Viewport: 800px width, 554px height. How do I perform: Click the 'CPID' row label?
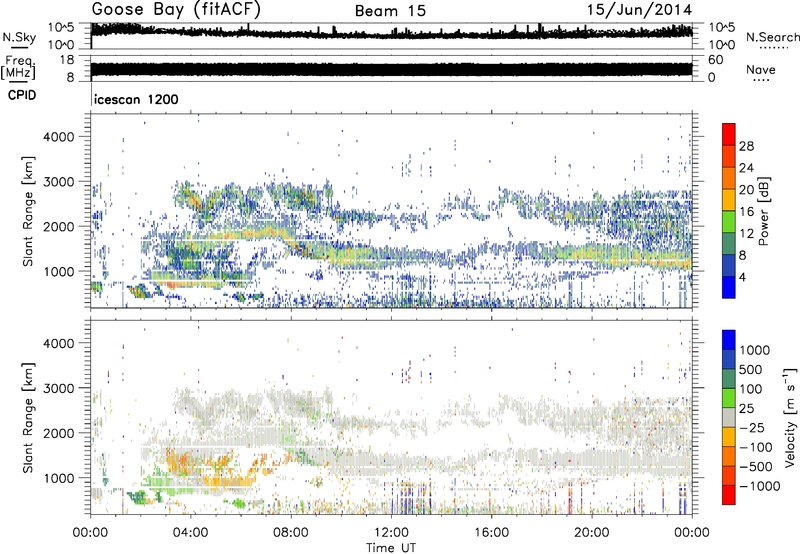22,95
